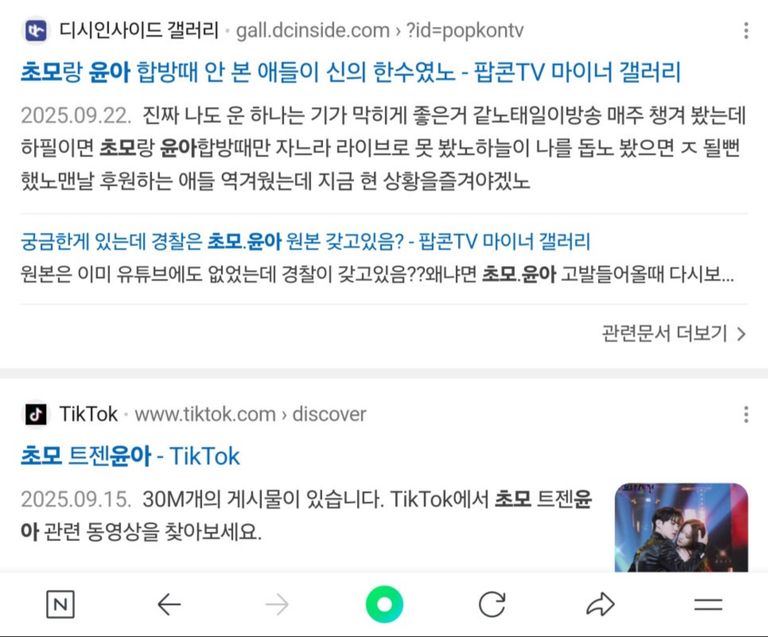Viewport: 768px width, 637px height.
Task: Open 초모 트젠윤아 - TikTok result title
Action: pos(130,456)
